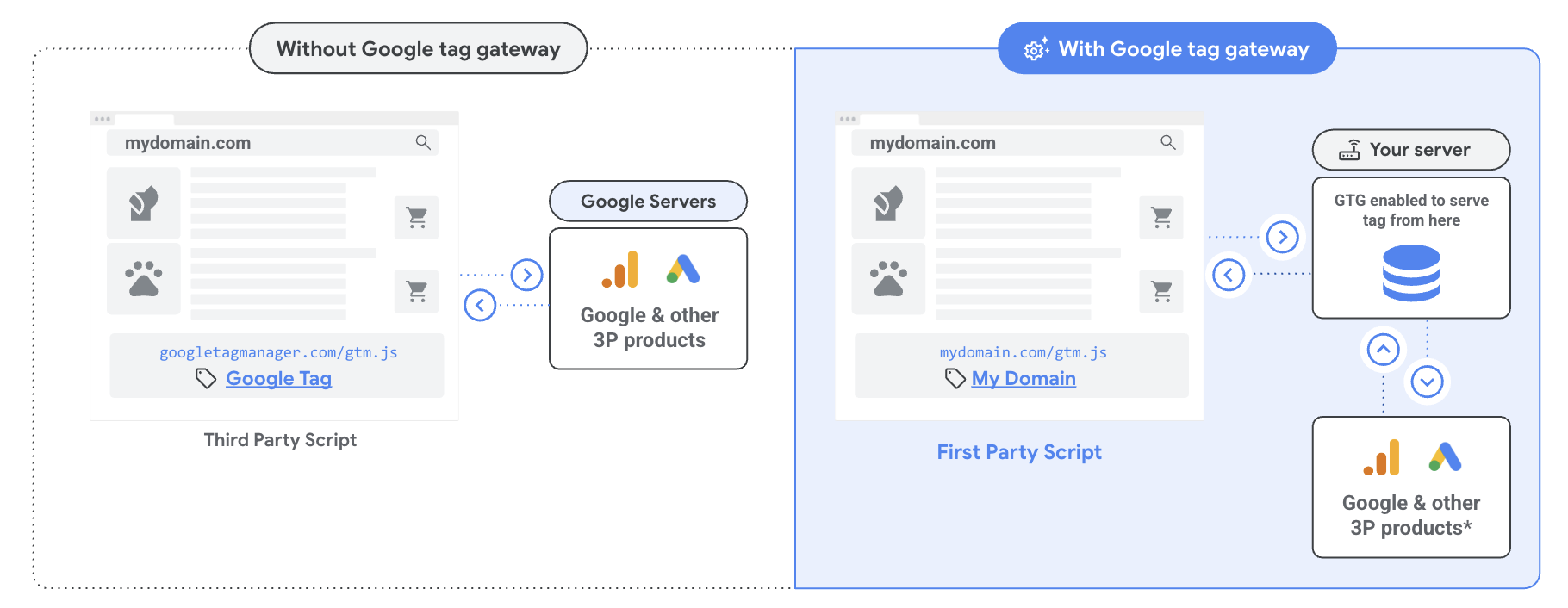This screenshot has width=1568, height=608.
Task: Click the right browser's mydomain.com address field
Action: [1017, 143]
